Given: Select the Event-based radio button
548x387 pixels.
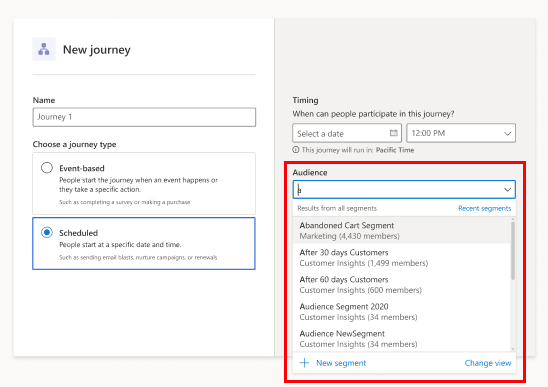Looking at the screenshot, I should (47, 168).
